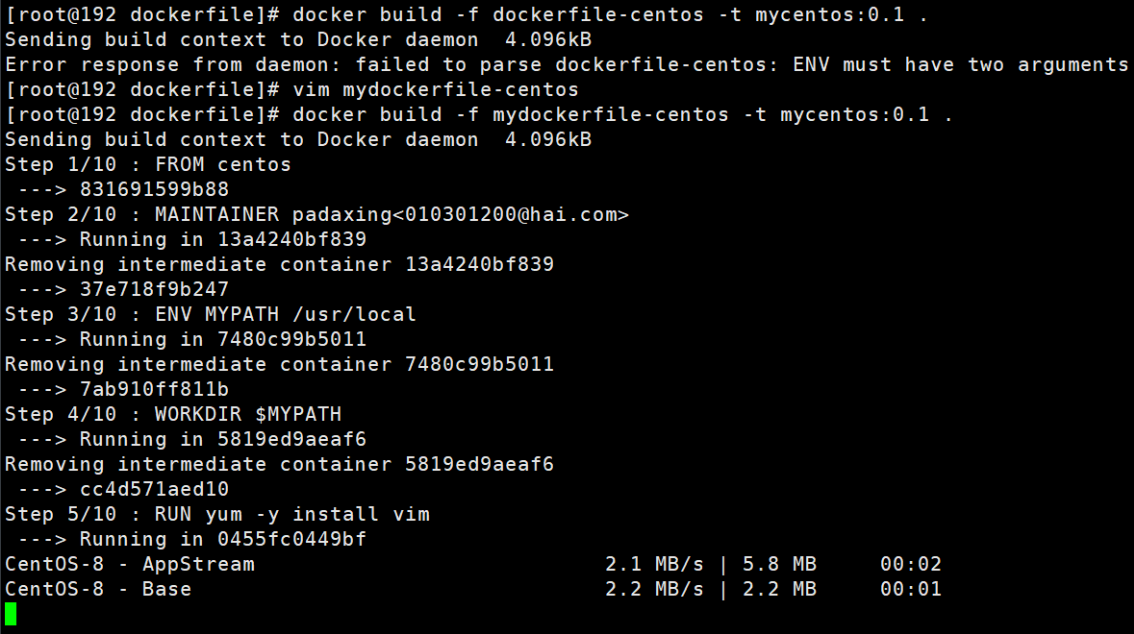
Task: Click Step 4/10 WORKDIR $MYPATH line
Action: click(173, 414)
